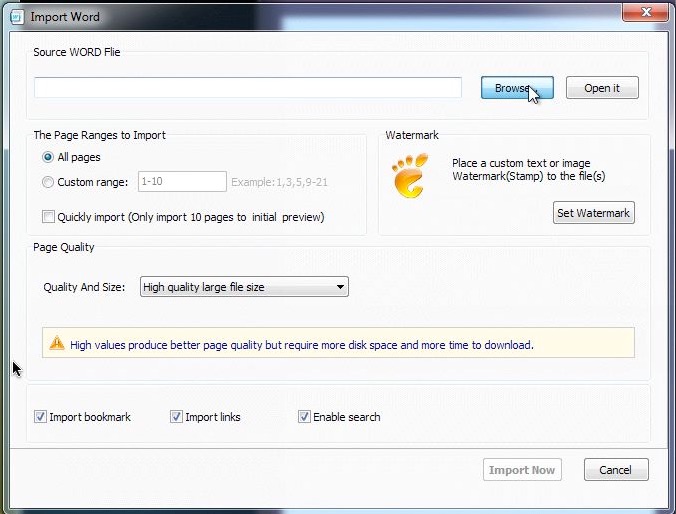Focus the Source WORD File path field
The width and height of the screenshot is (676, 514).
tap(248, 88)
